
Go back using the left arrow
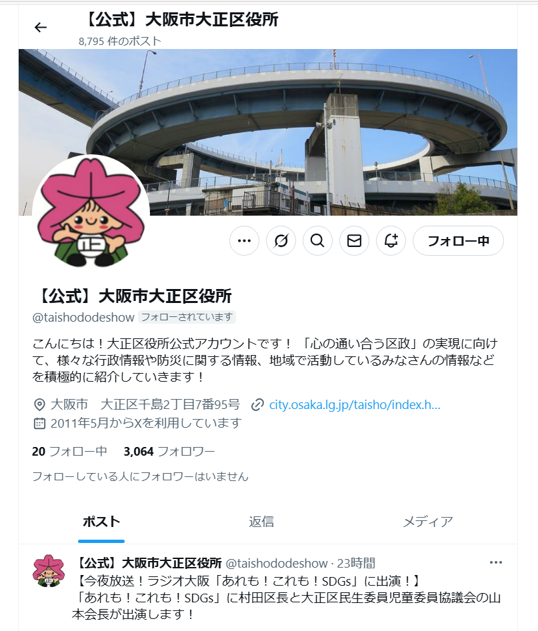(41, 27)
